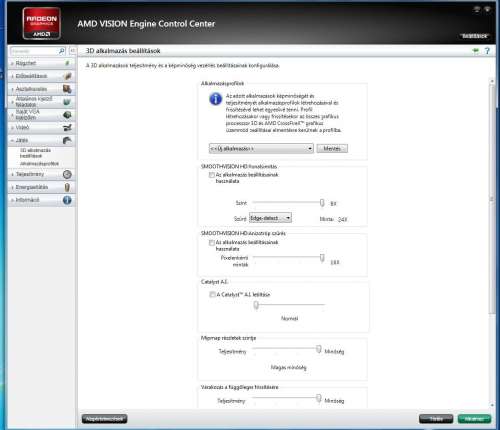The height and width of the screenshot is (430, 500).
Task: Click the settings panel vertical scrollbar
Action: [x=492, y=199]
